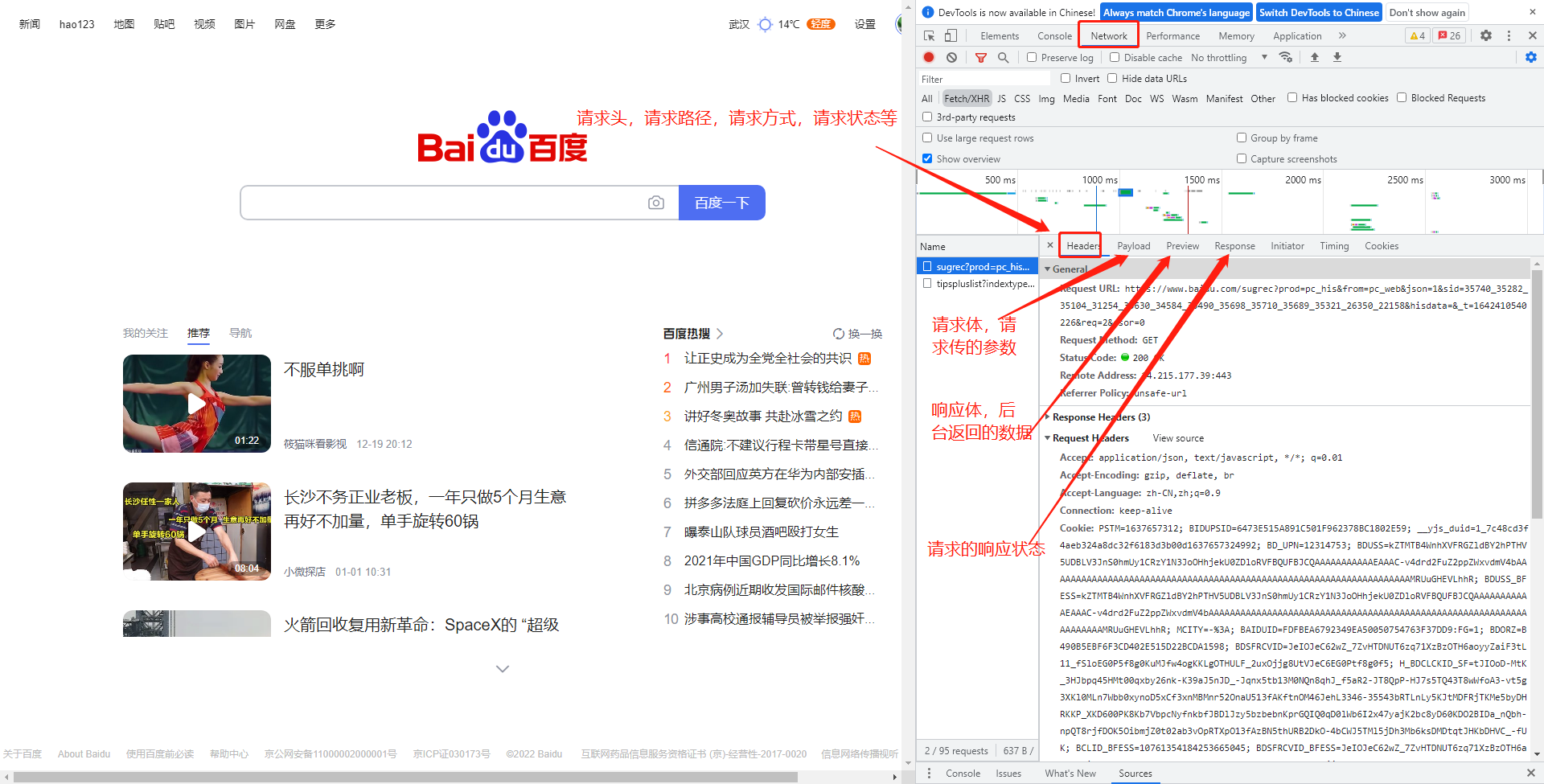Enable Use large request rows
Image resolution: width=1544 pixels, height=784 pixels.
click(x=927, y=138)
